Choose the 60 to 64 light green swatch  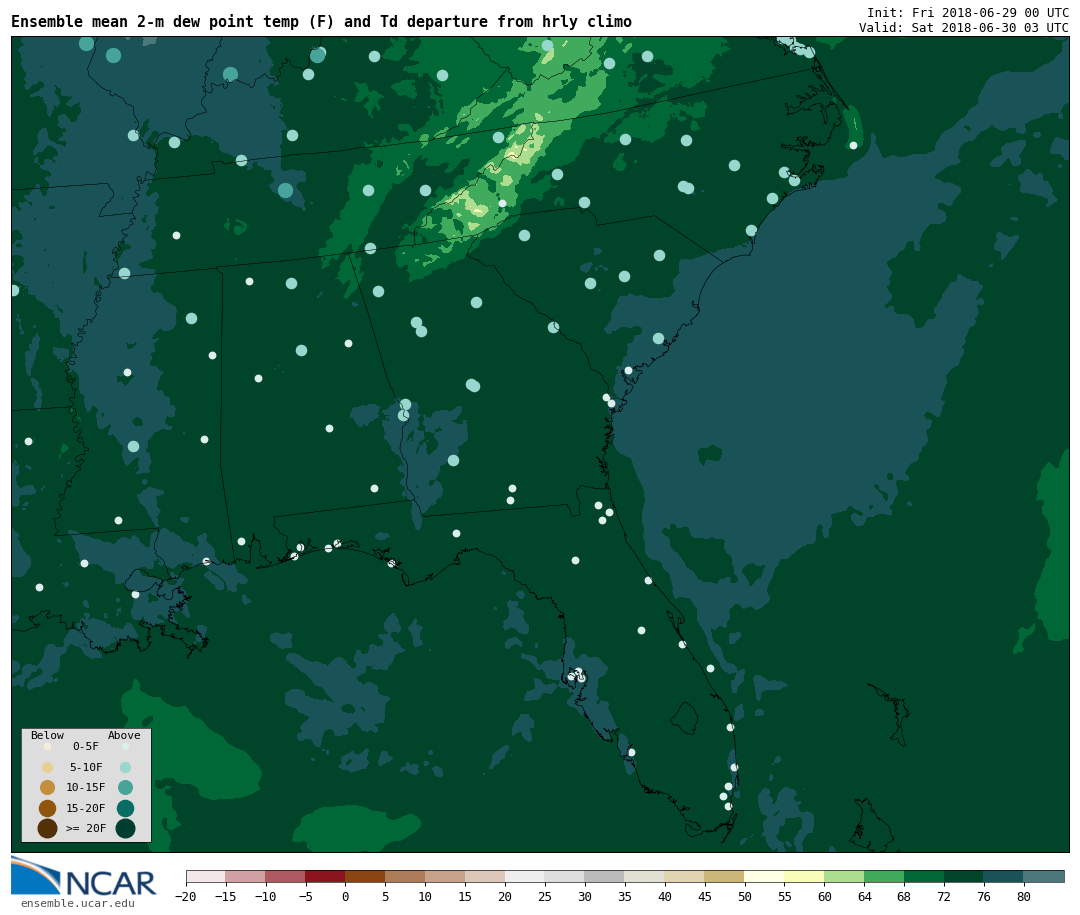click(844, 876)
